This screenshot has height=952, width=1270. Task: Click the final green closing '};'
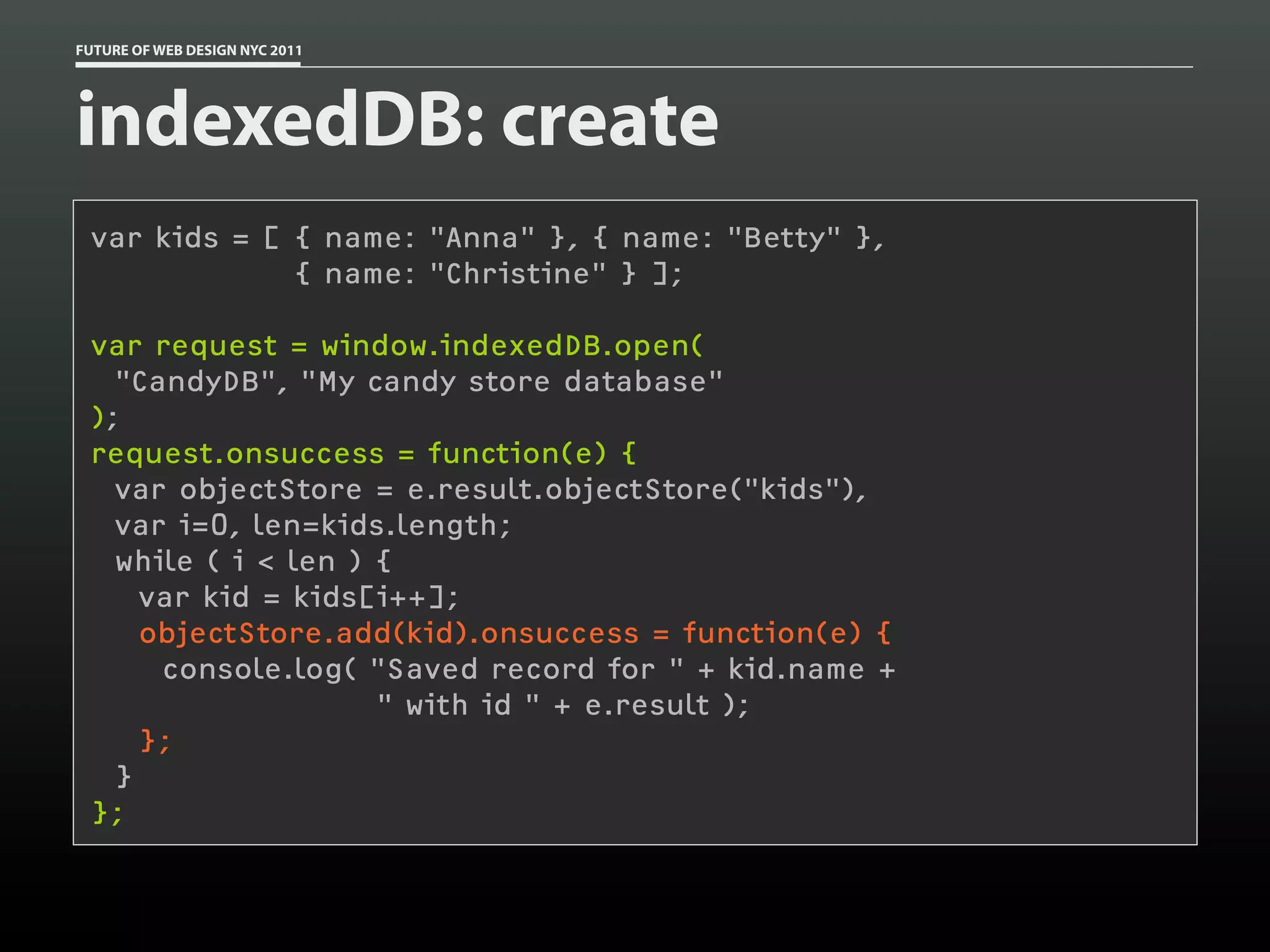pyautogui.click(x=108, y=812)
